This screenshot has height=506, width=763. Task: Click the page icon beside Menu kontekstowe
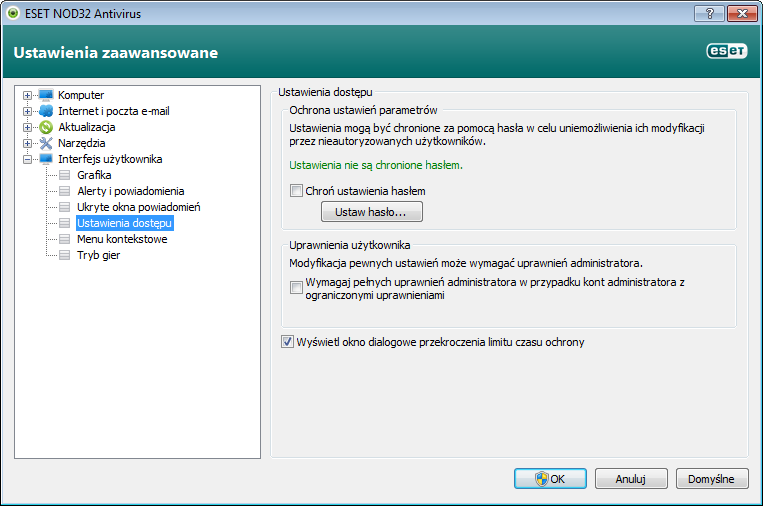coord(64,239)
